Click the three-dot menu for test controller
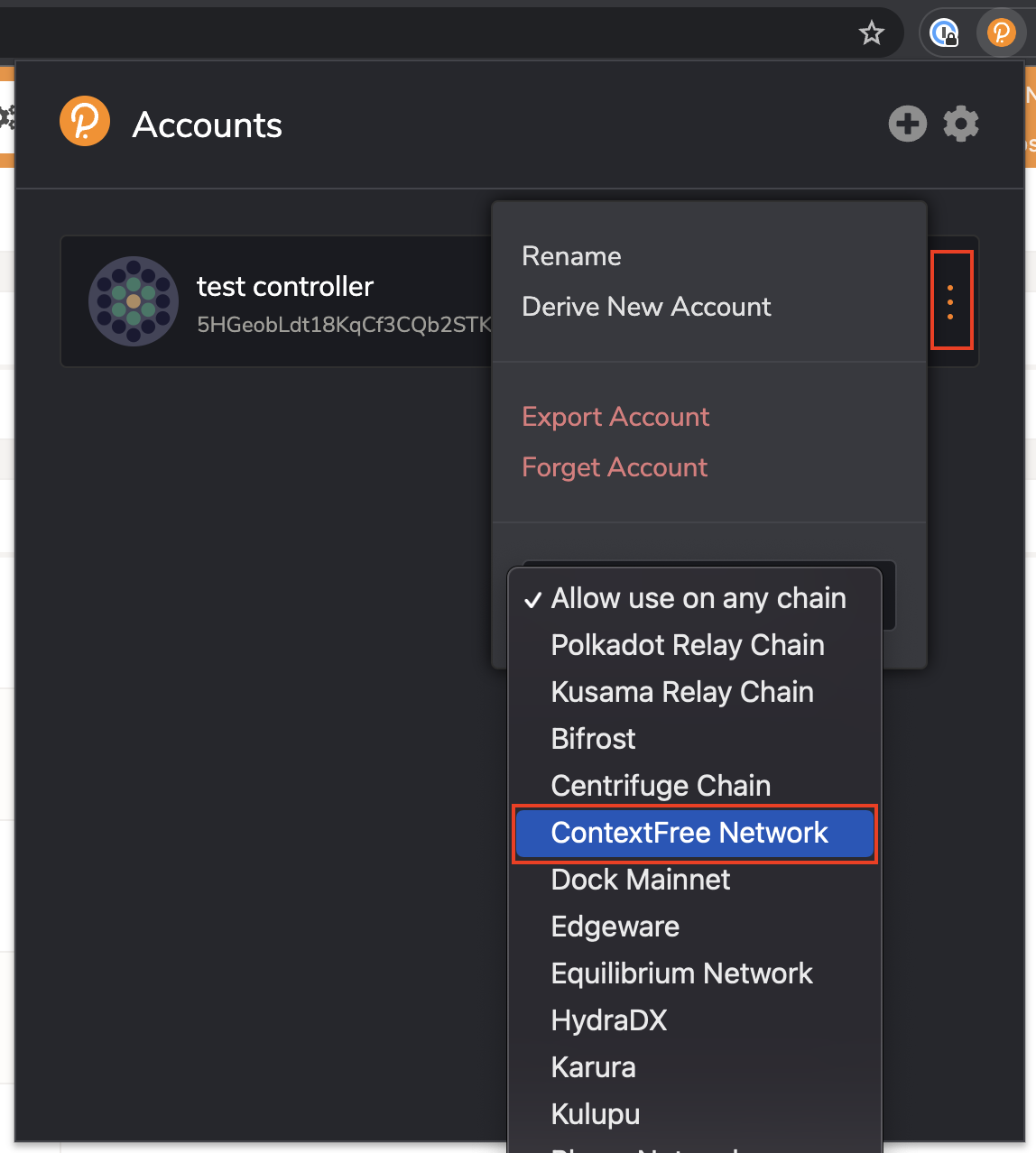Image resolution: width=1036 pixels, height=1153 pixels. pos(951,301)
